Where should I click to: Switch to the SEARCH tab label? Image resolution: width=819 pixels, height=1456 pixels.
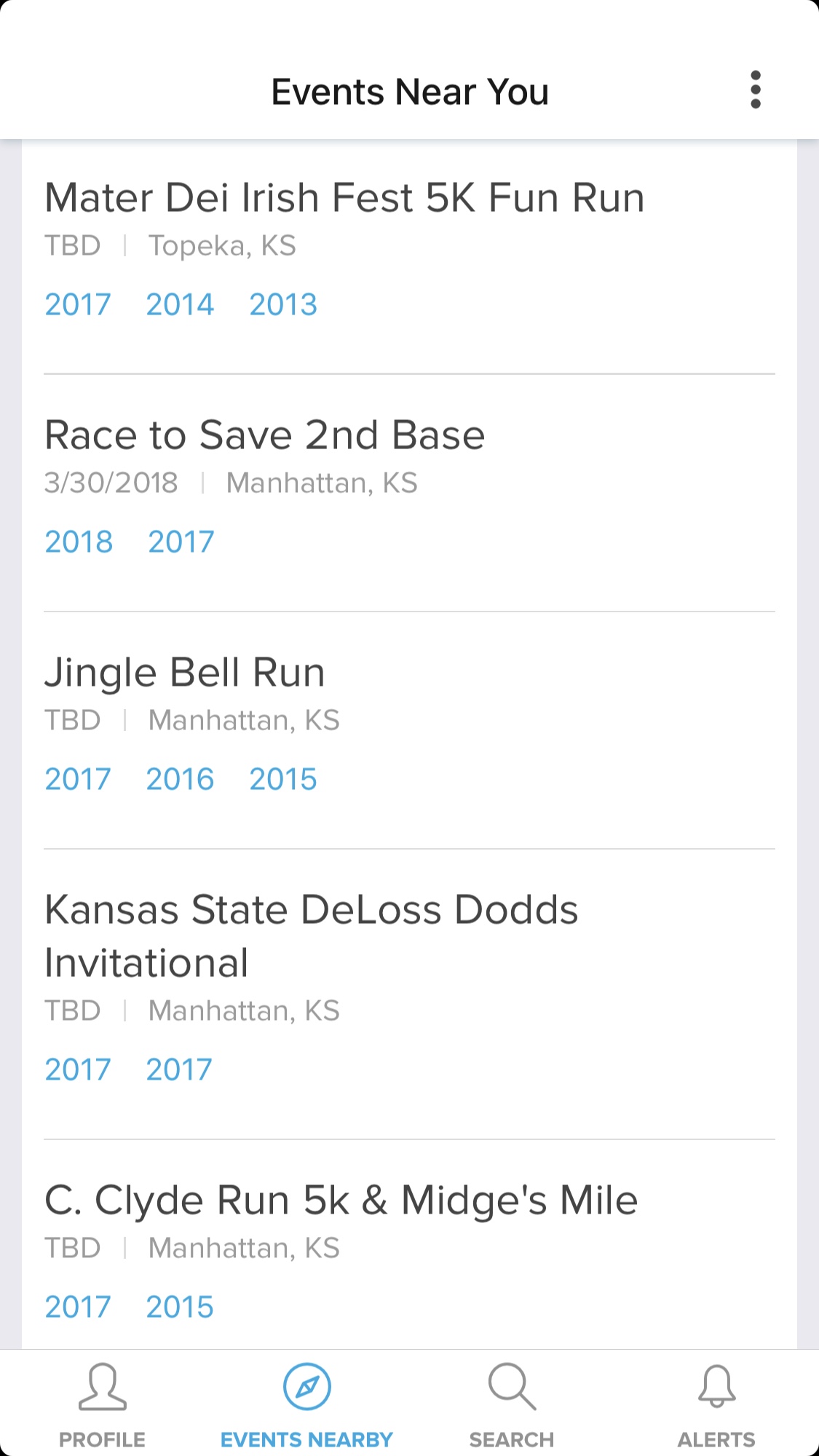click(x=512, y=1439)
